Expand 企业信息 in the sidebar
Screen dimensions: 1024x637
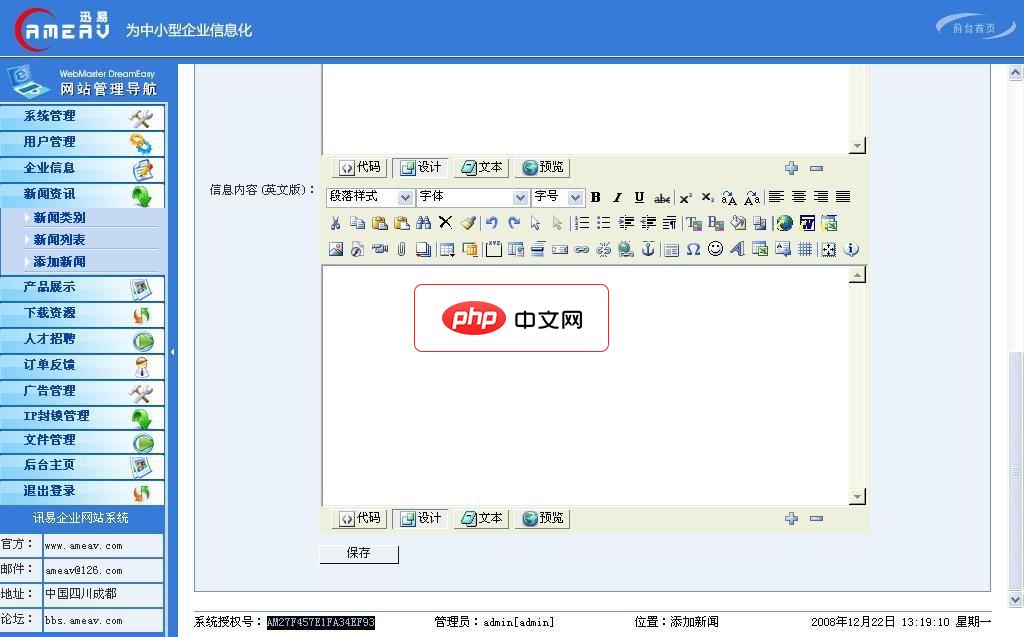(x=82, y=169)
